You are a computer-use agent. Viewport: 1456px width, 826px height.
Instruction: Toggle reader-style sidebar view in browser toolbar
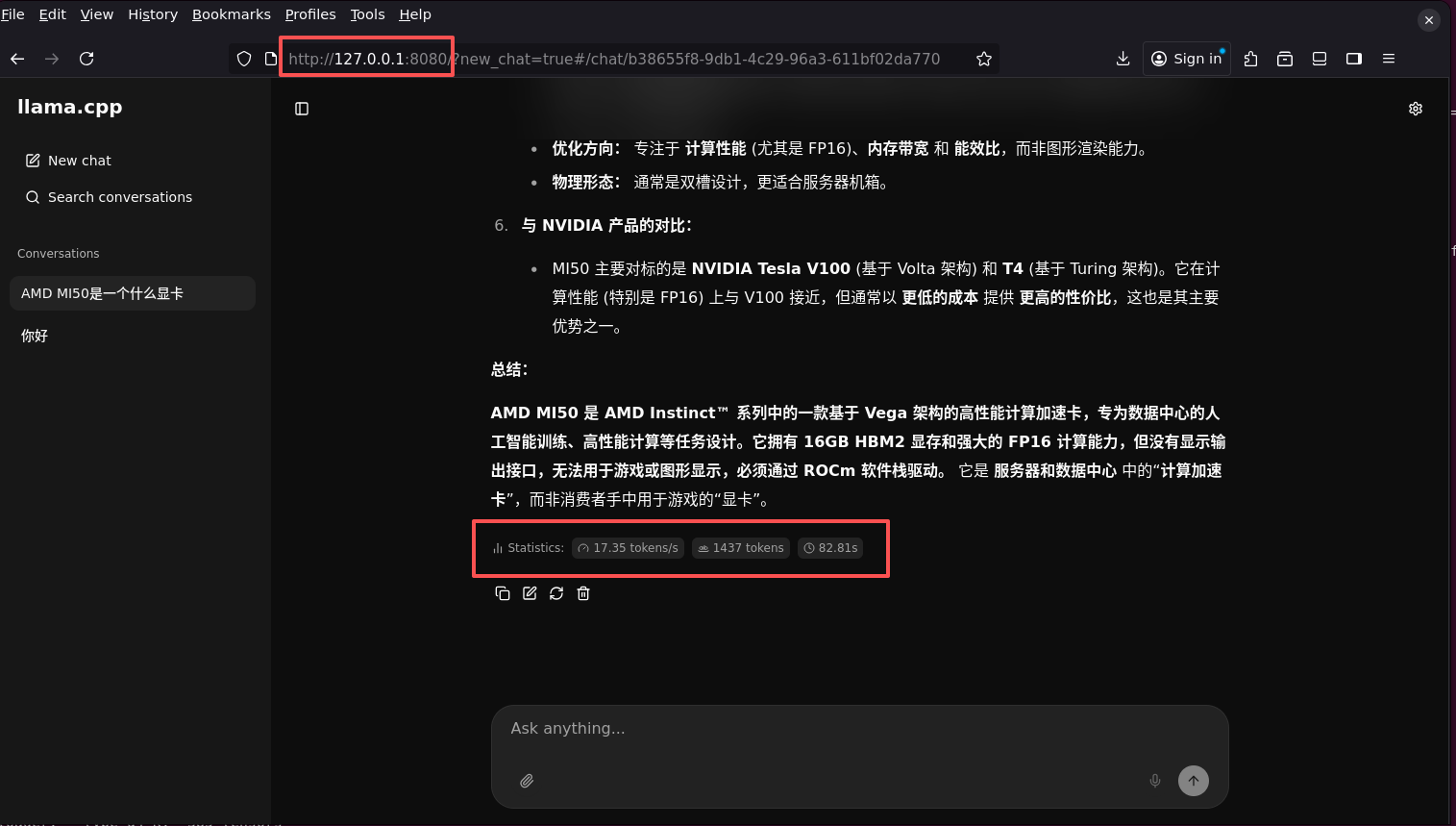point(1354,59)
